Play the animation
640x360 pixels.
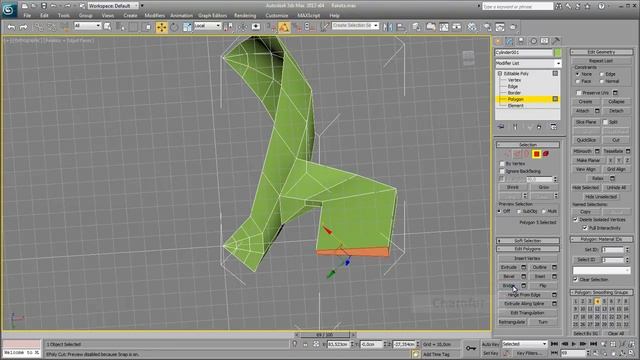pyautogui.click(x=574, y=344)
